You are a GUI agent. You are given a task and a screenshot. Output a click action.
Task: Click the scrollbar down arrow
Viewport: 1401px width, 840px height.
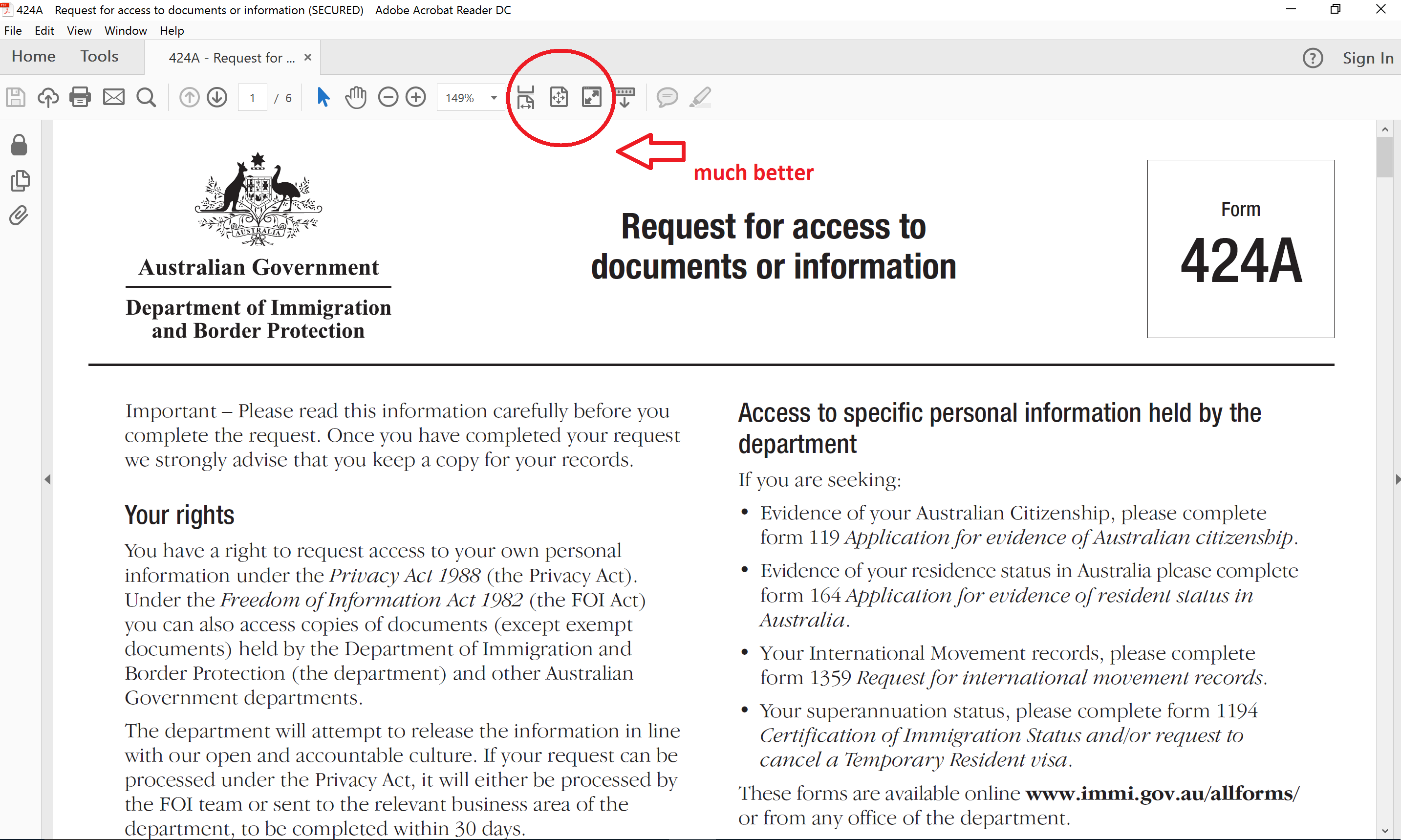(x=1384, y=831)
